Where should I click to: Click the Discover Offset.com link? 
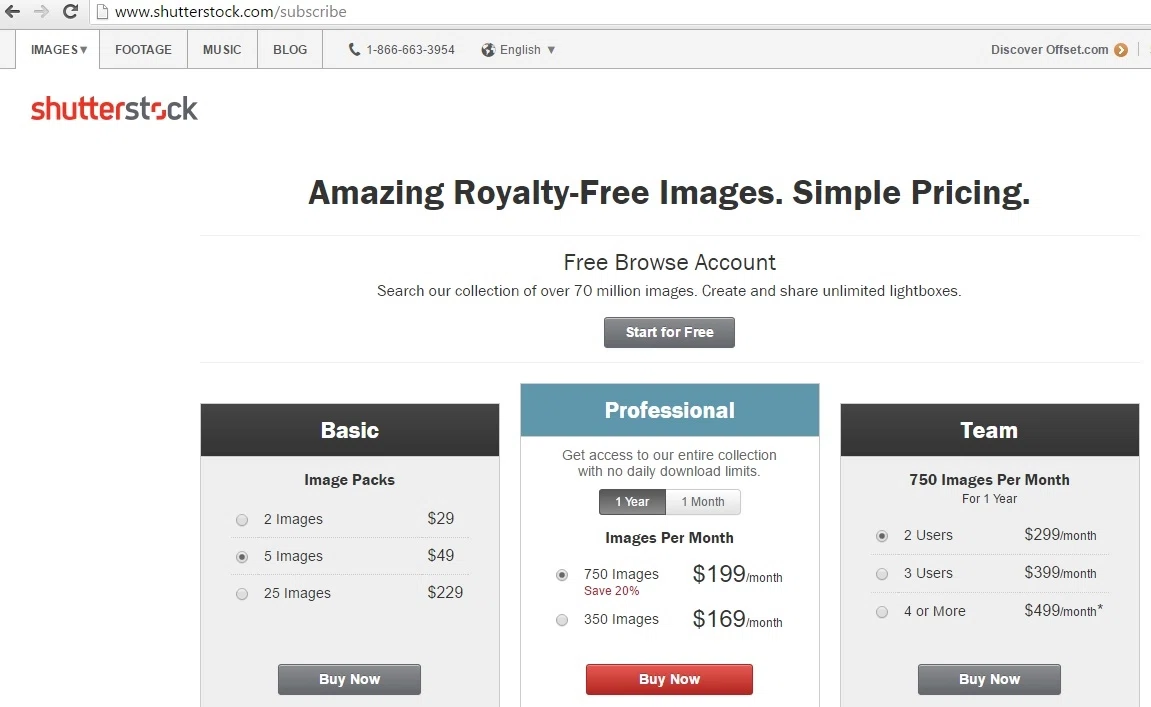(1049, 49)
